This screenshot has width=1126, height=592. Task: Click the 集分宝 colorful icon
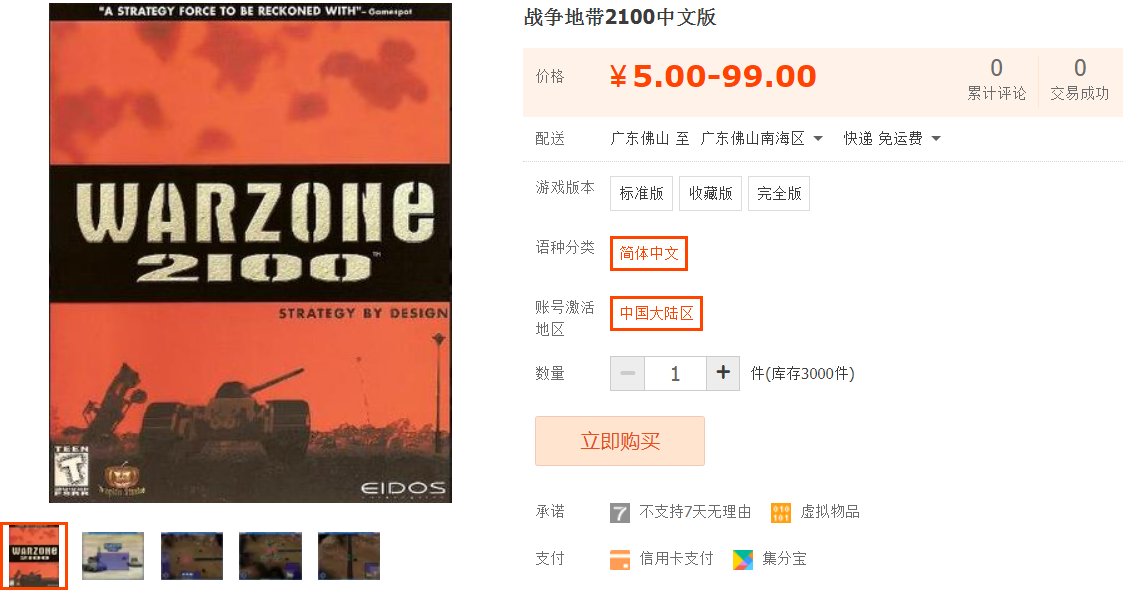(743, 560)
